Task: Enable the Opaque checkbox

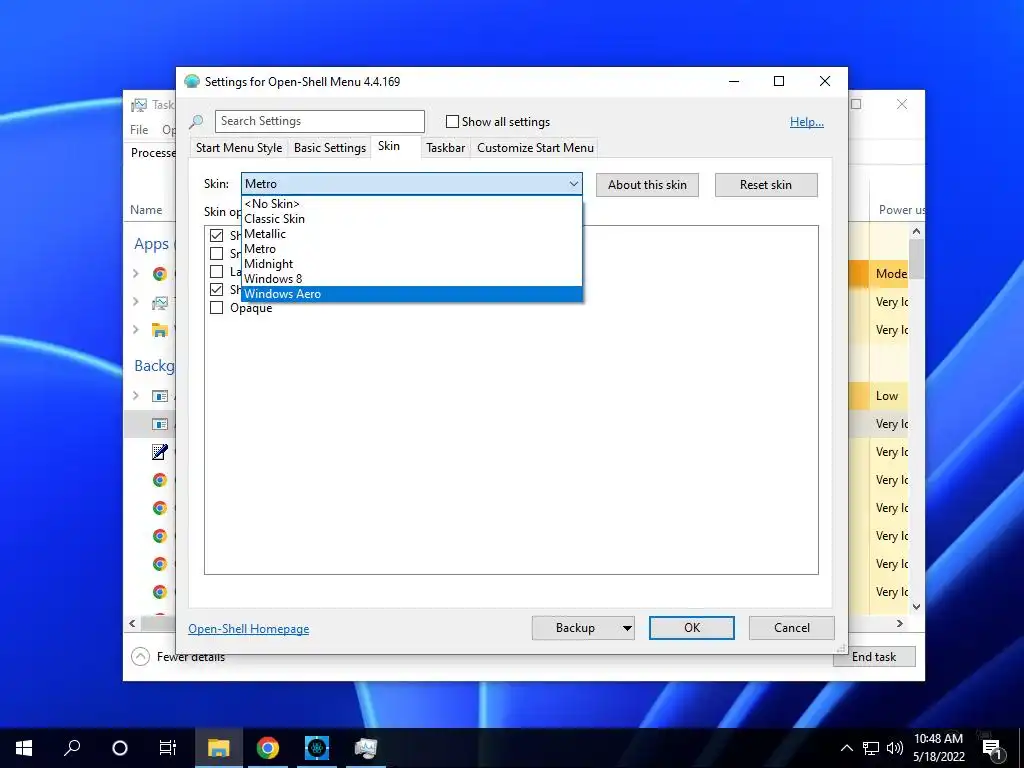Action: tap(216, 308)
